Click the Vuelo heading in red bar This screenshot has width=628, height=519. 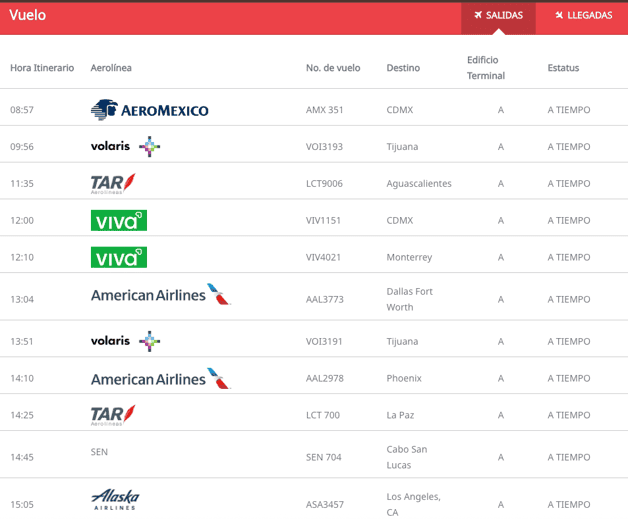[27, 16]
